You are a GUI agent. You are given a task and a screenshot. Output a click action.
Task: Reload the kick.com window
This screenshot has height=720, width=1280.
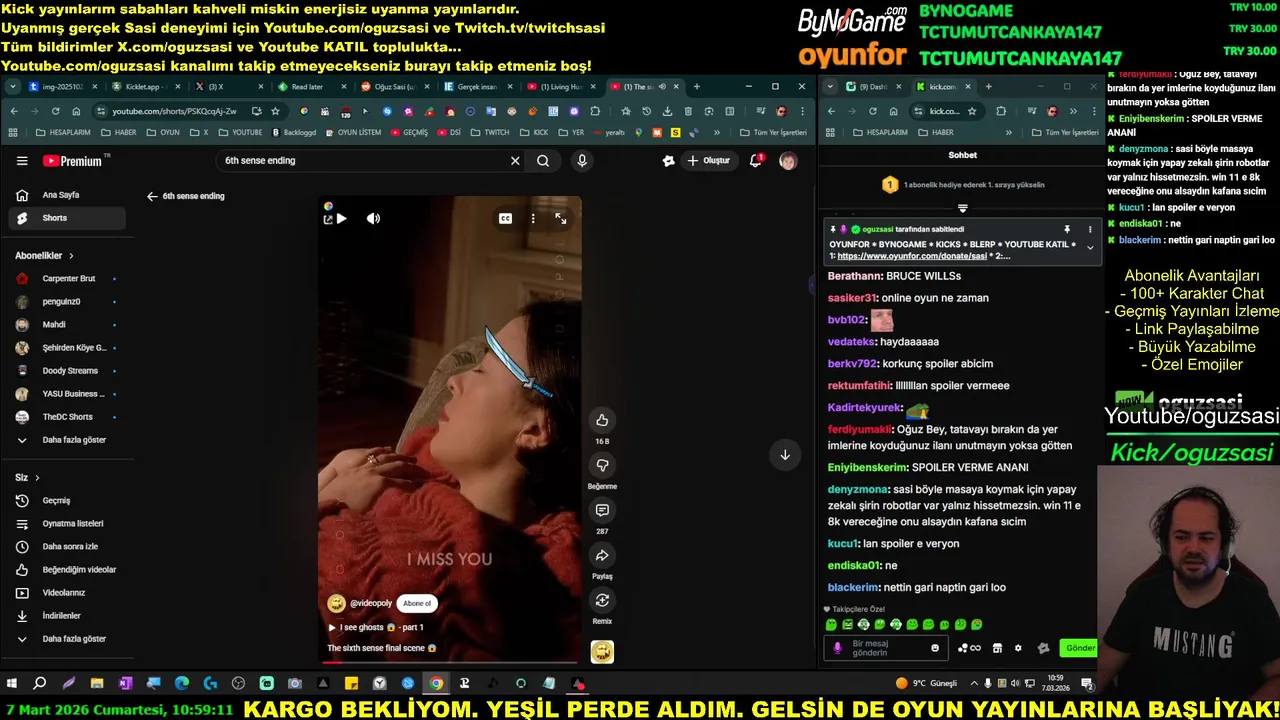click(x=872, y=111)
